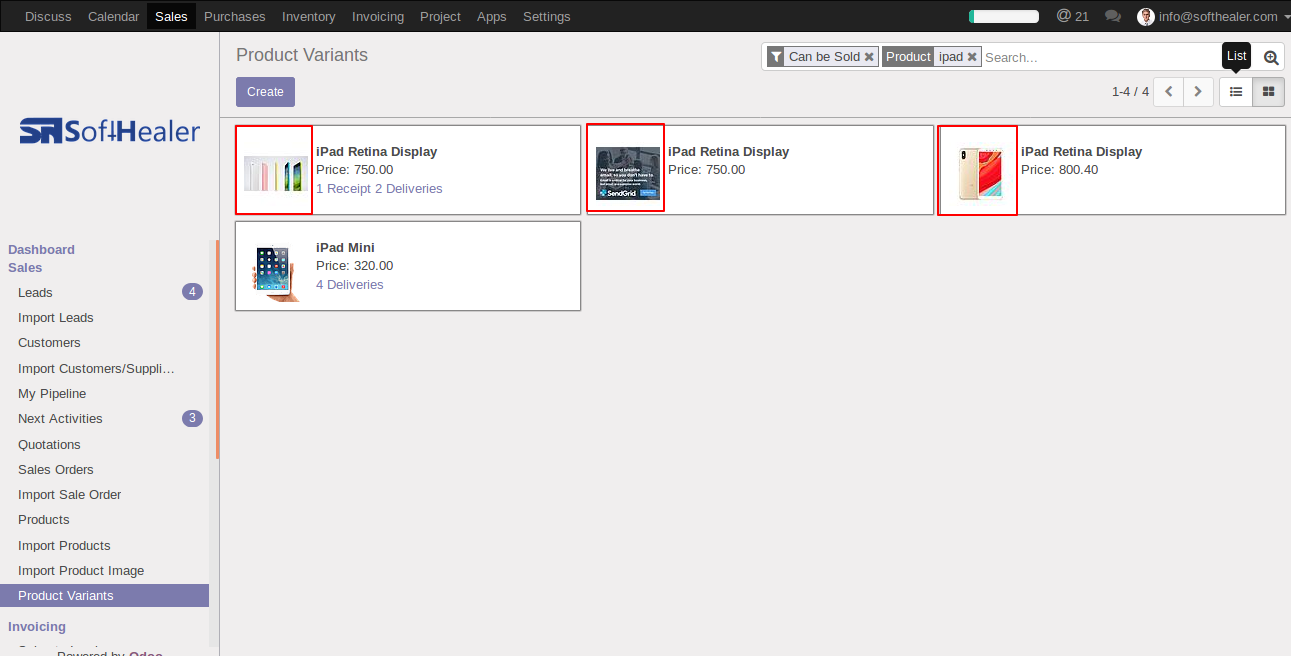Open Import Products in the sidebar
Screen dimensions: 1291x656
64,545
